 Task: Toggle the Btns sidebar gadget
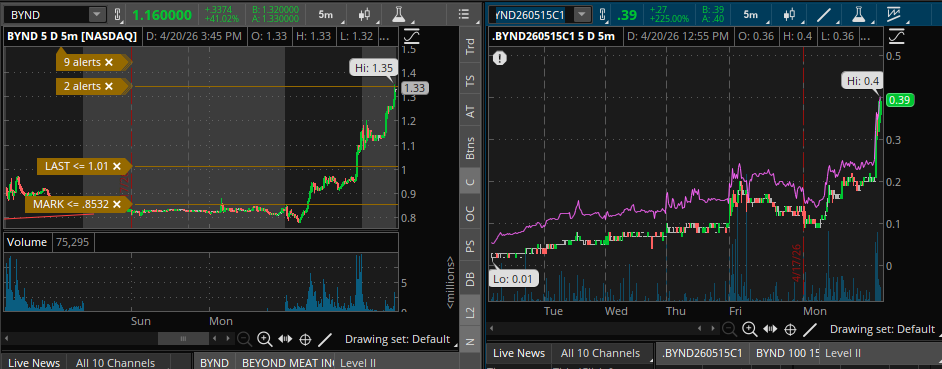[x=470, y=148]
